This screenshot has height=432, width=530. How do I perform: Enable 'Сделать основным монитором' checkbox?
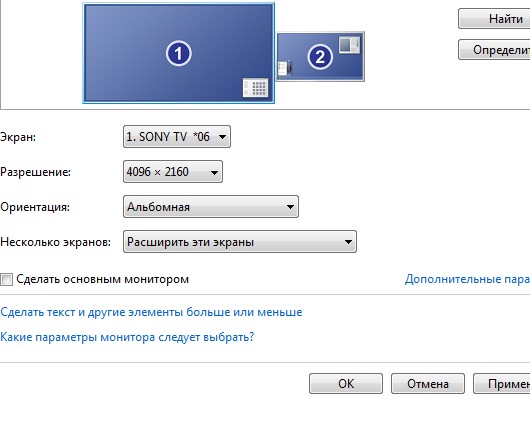[x=6, y=280]
